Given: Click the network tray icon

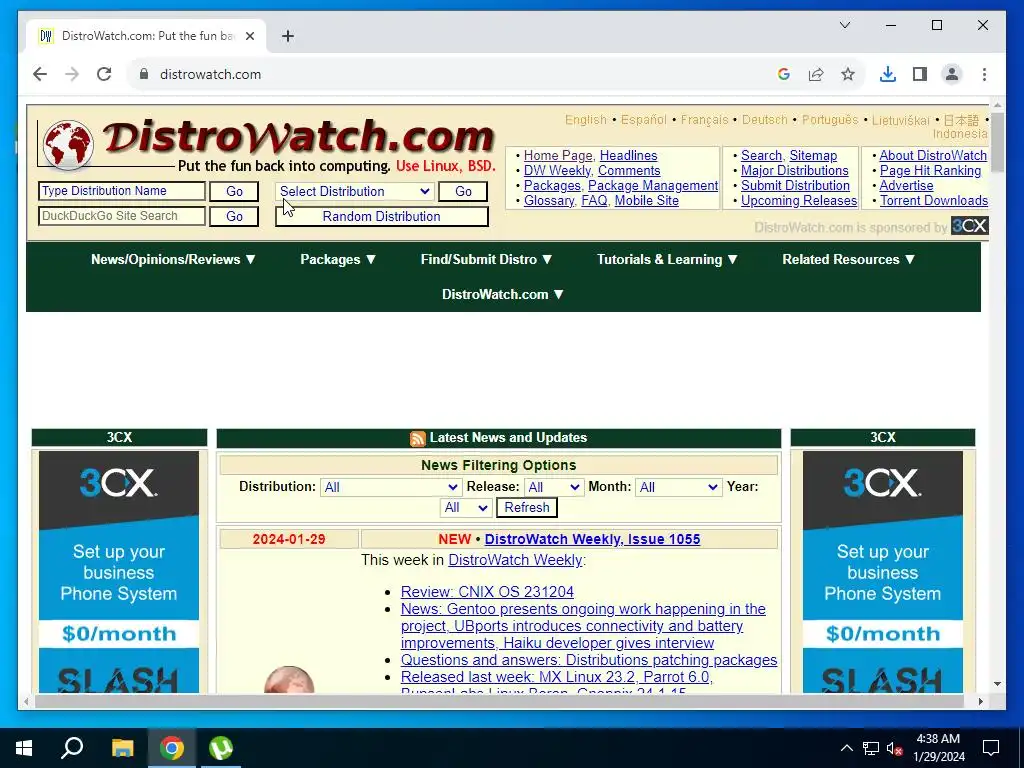Looking at the screenshot, I should [x=871, y=748].
